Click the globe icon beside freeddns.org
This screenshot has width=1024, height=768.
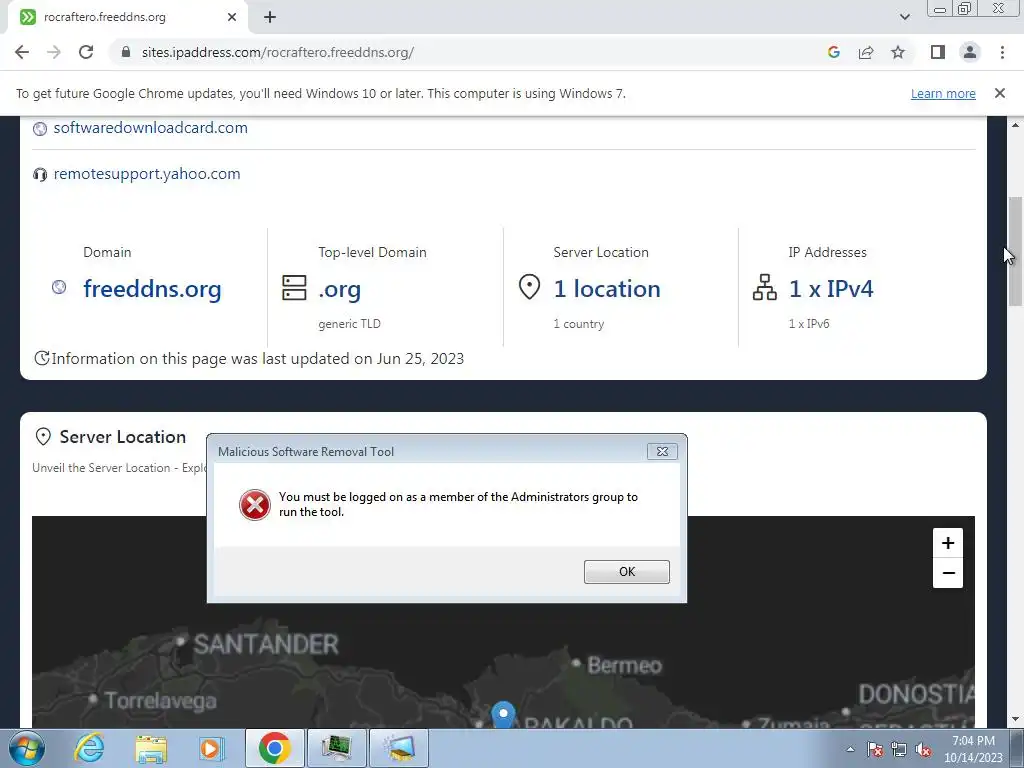tap(59, 287)
